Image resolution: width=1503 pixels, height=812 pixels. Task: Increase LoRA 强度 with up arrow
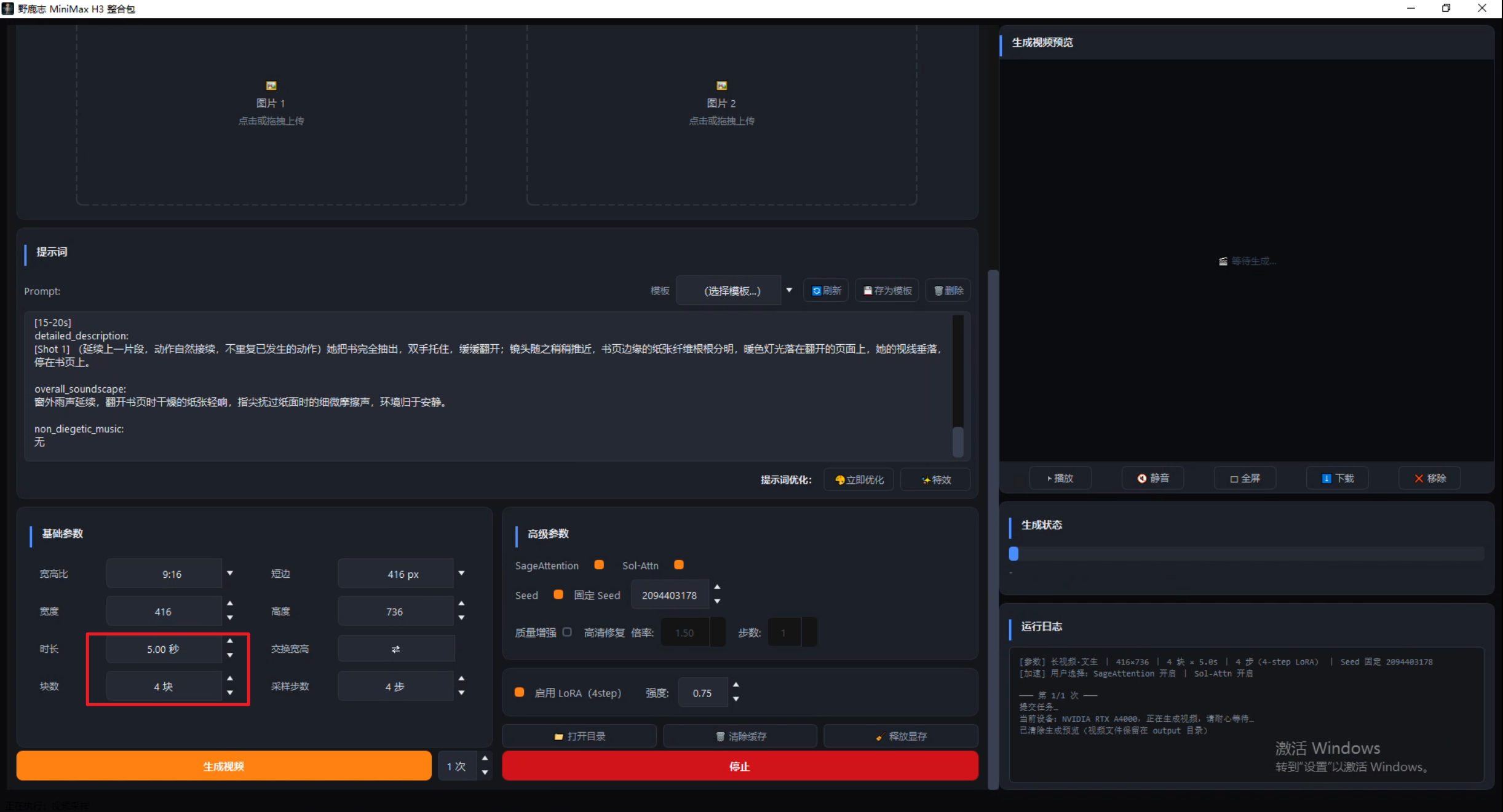[736, 685]
